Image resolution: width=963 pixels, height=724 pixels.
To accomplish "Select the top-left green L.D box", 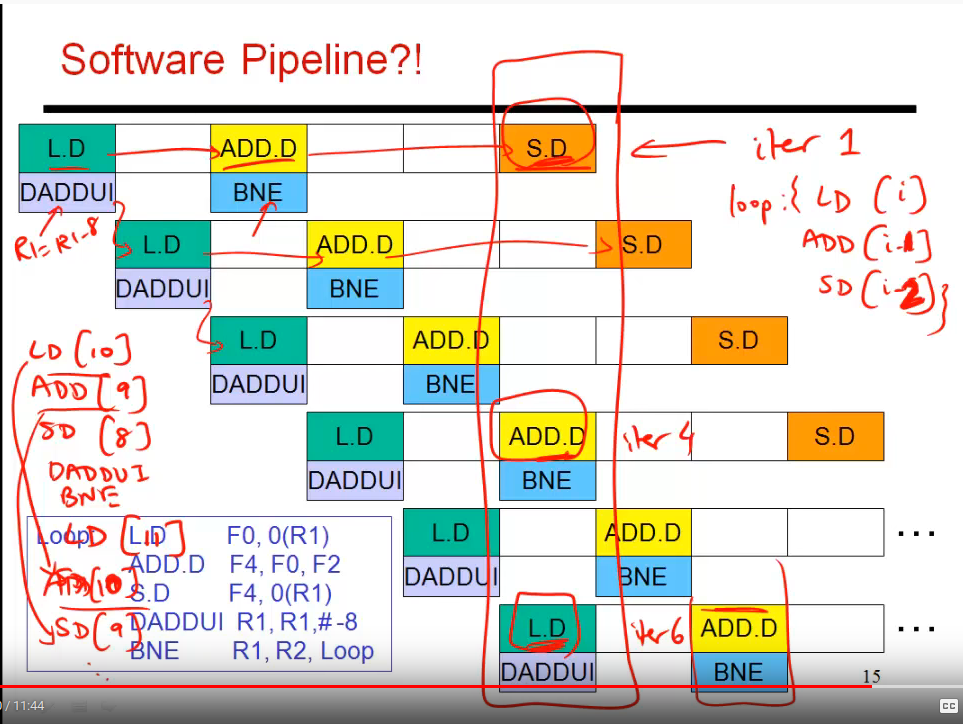I will click(x=67, y=148).
